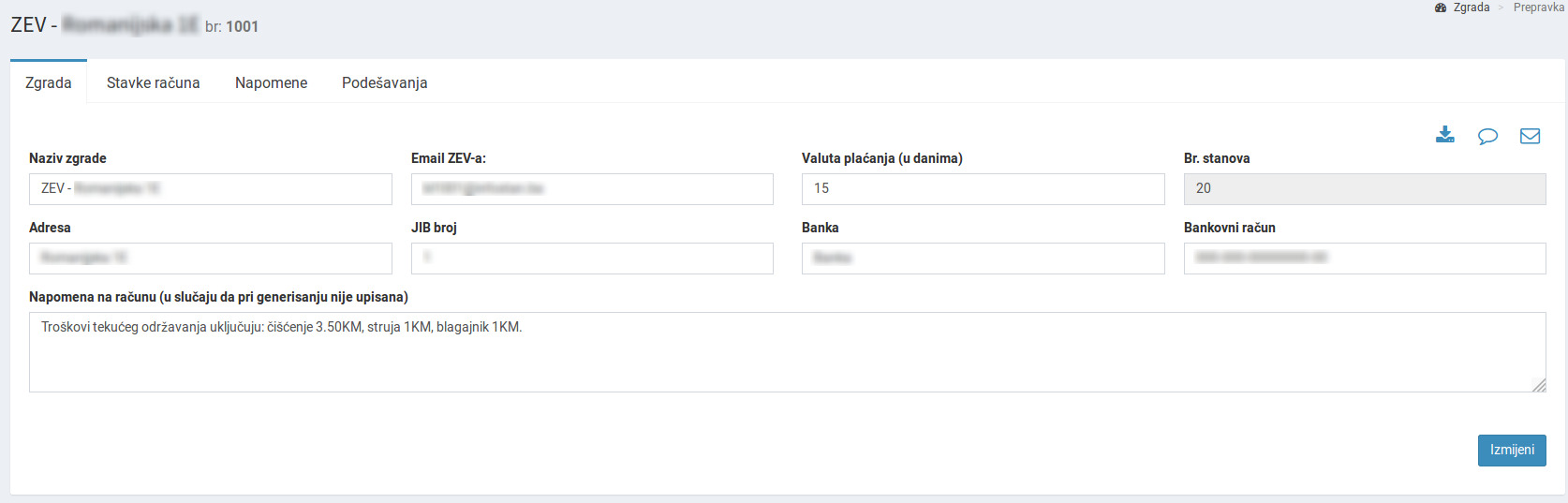Switch to the Zgrada tab
This screenshot has width=1568, height=503.
click(x=49, y=82)
